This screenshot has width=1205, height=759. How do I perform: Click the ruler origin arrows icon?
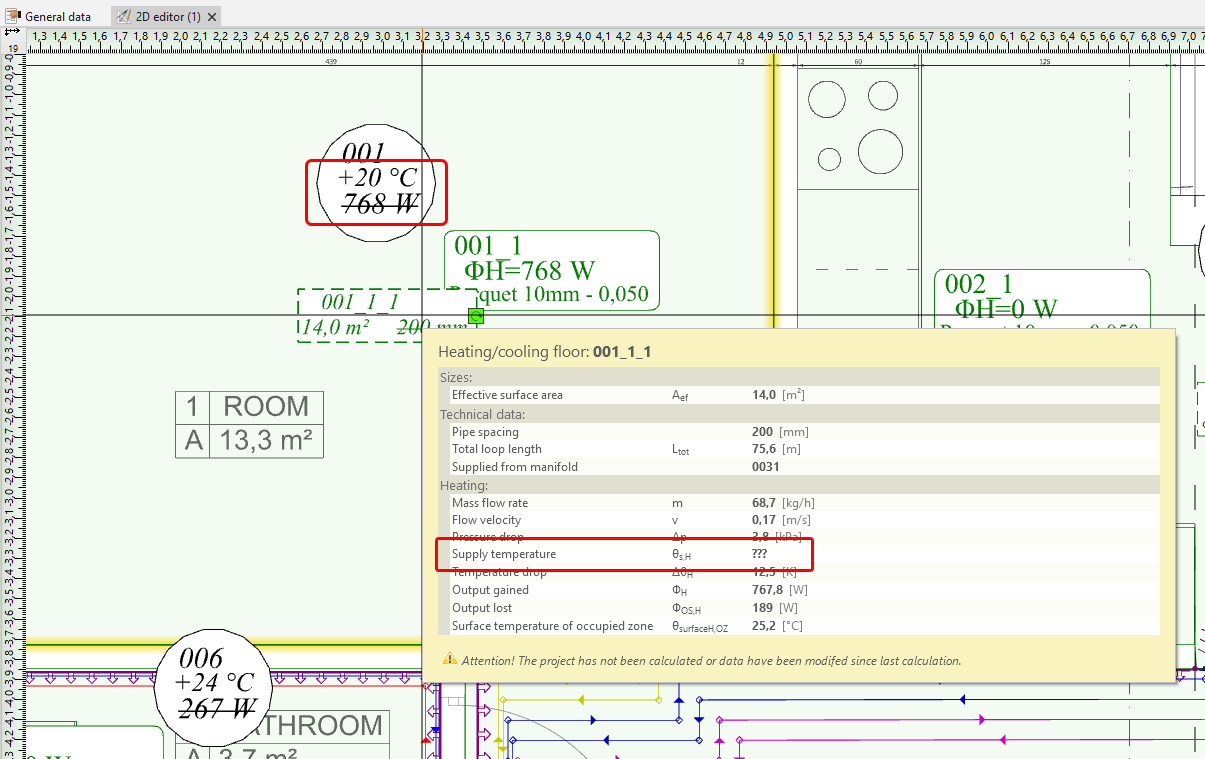tap(13, 34)
